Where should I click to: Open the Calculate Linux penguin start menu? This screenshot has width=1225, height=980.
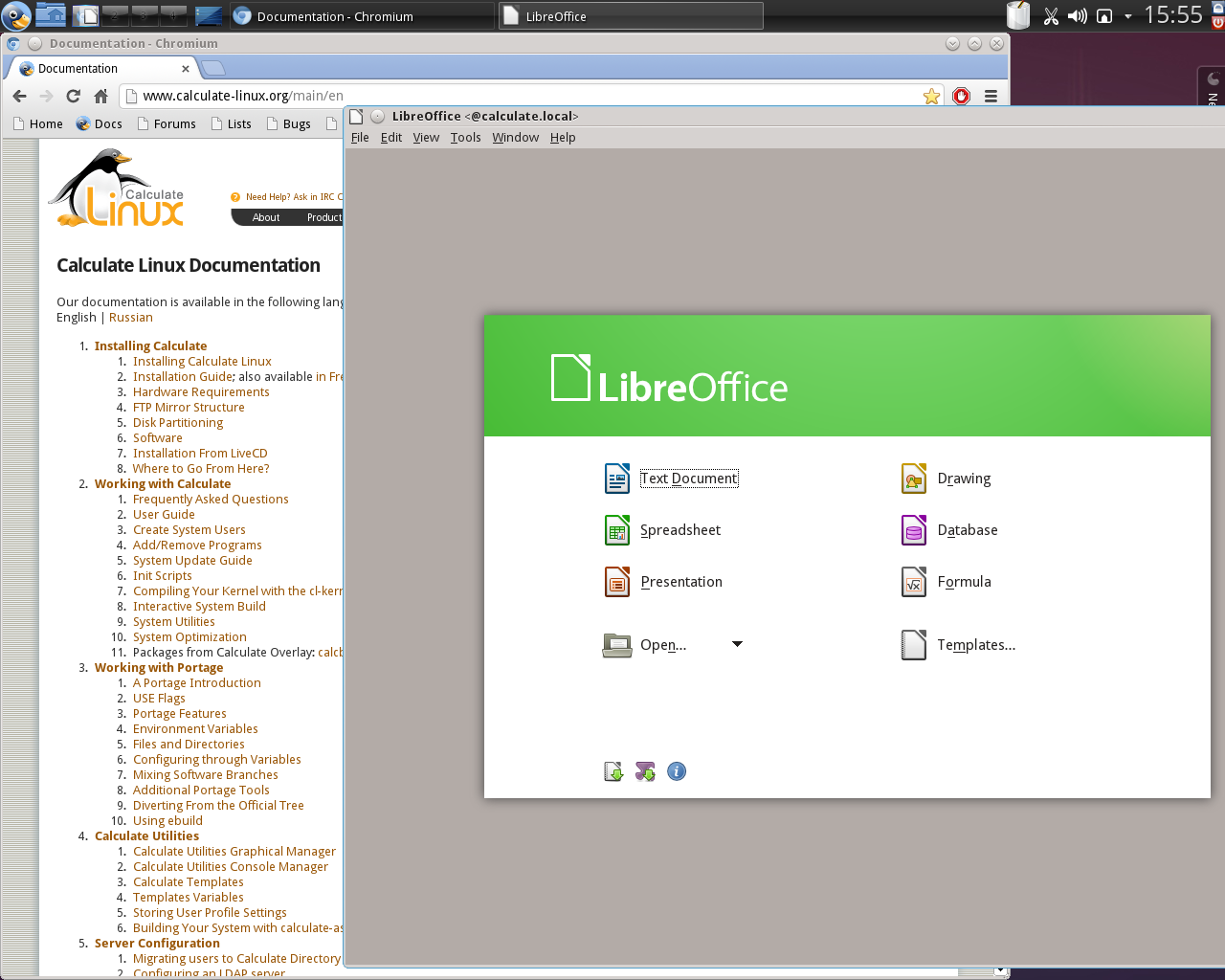pyautogui.click(x=16, y=15)
